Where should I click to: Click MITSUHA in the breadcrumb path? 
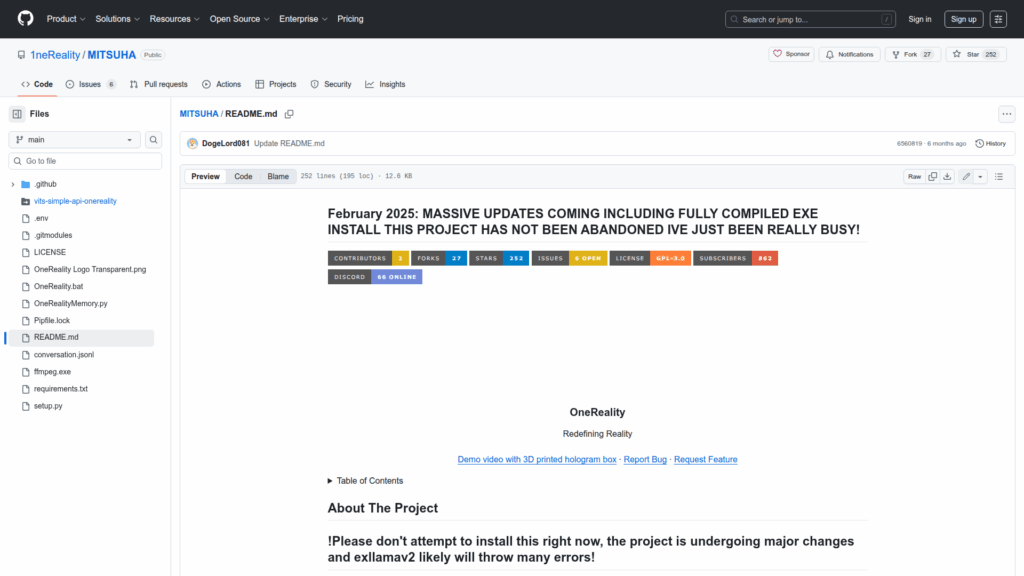point(199,114)
